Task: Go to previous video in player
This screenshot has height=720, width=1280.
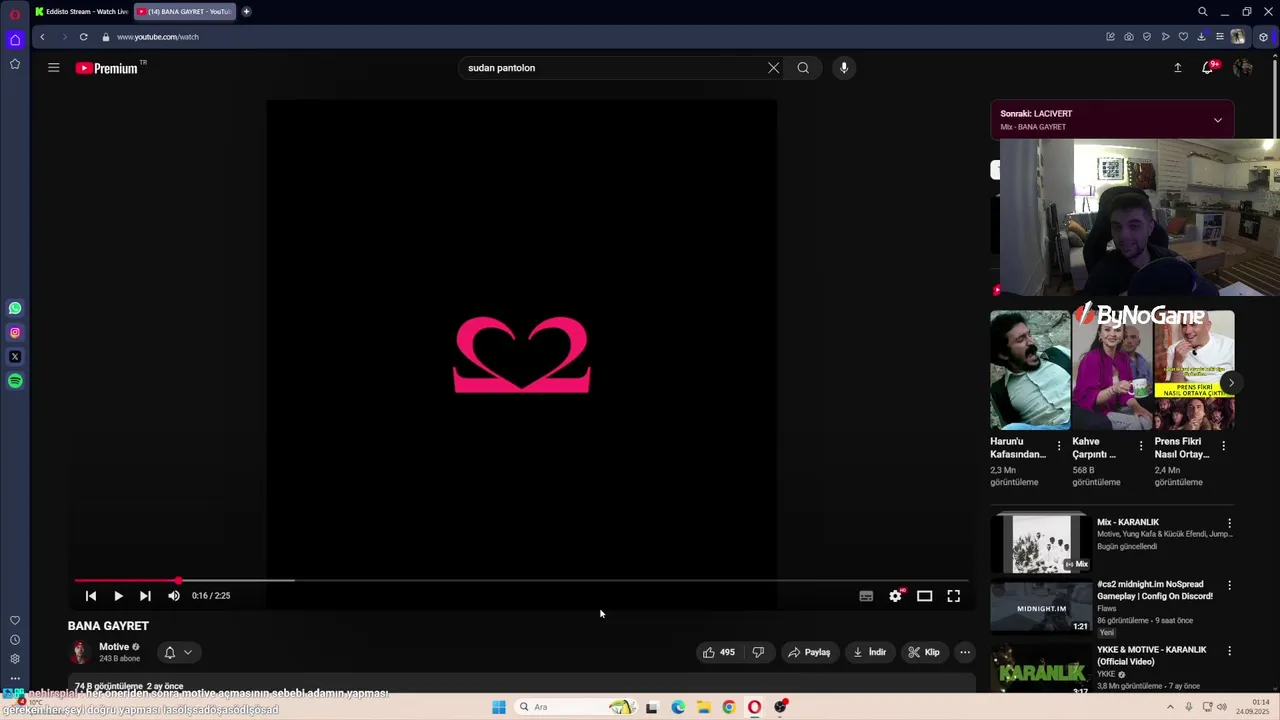Action: [91, 596]
